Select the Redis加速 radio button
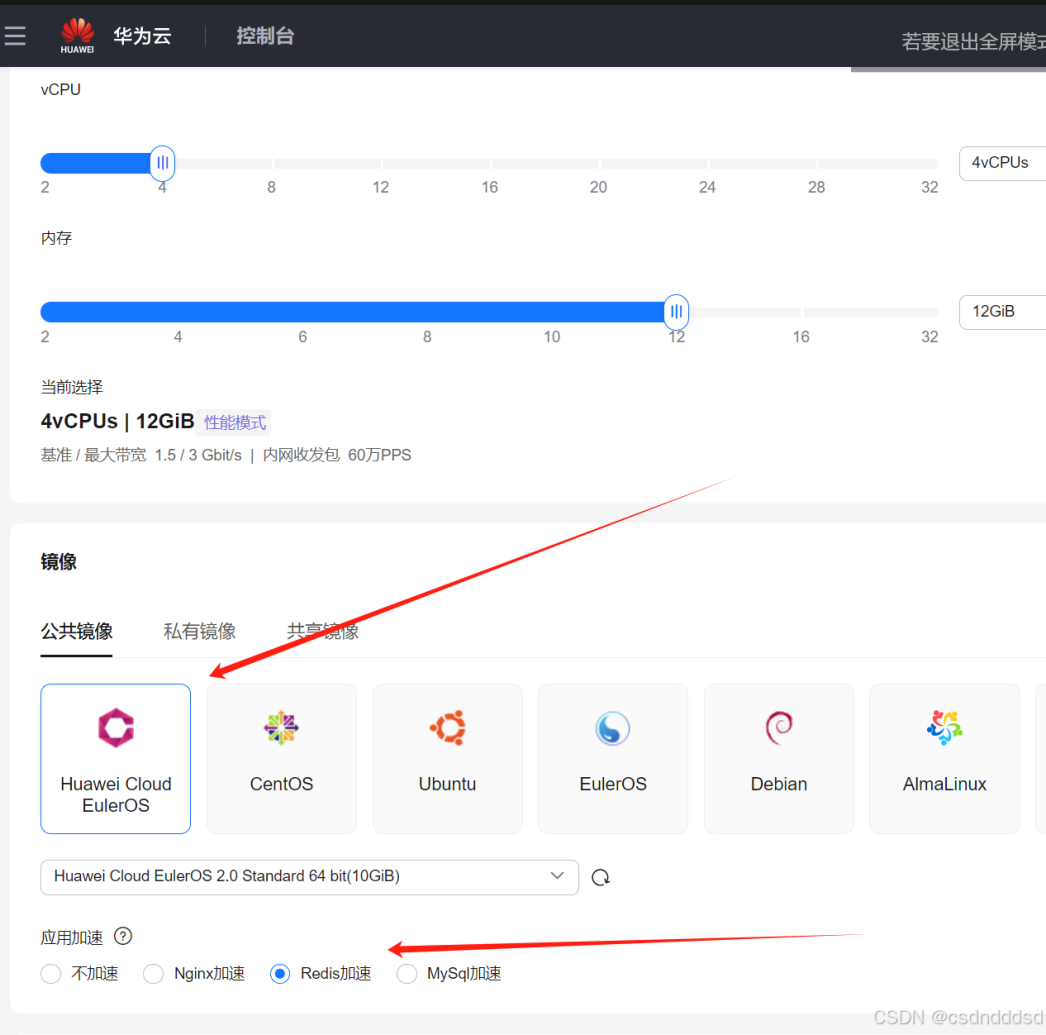The width and height of the screenshot is (1046, 1035). [x=280, y=974]
